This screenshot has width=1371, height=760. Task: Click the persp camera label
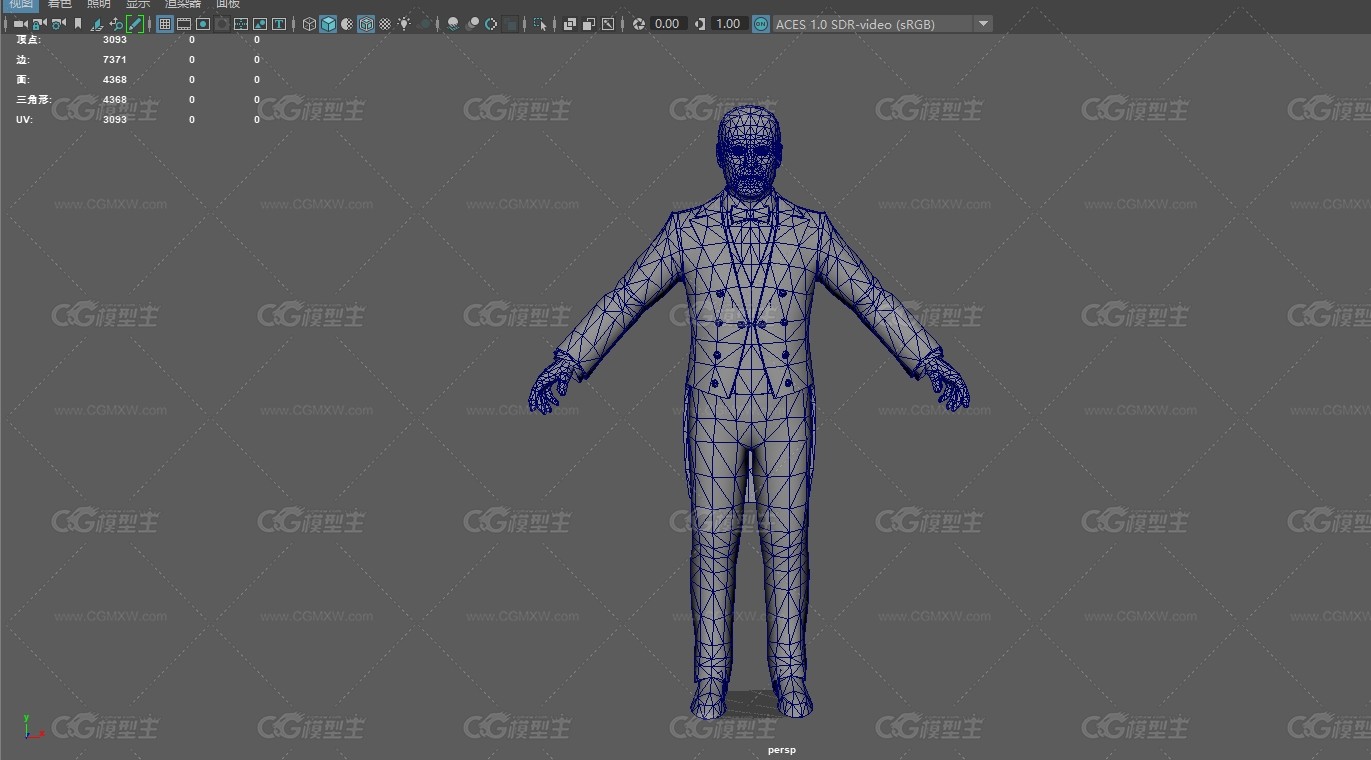click(782, 749)
